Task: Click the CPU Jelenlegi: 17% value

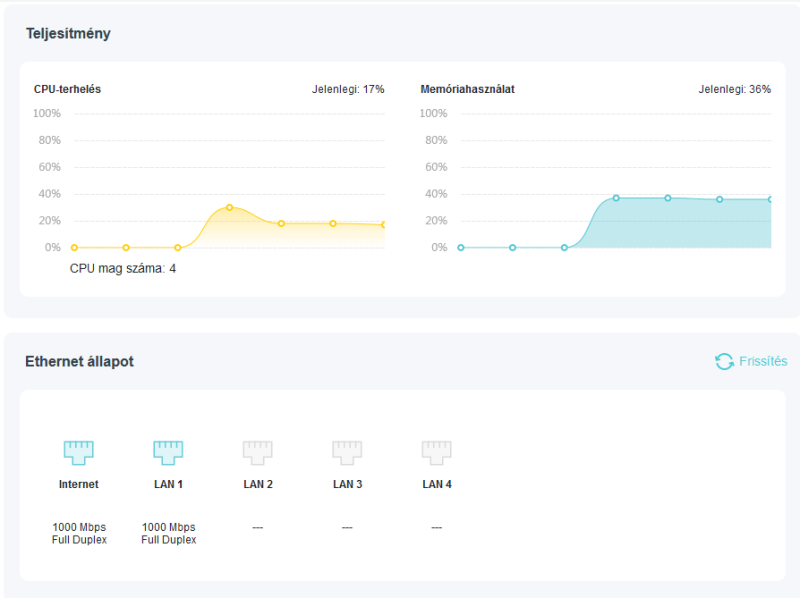Action: [x=348, y=89]
